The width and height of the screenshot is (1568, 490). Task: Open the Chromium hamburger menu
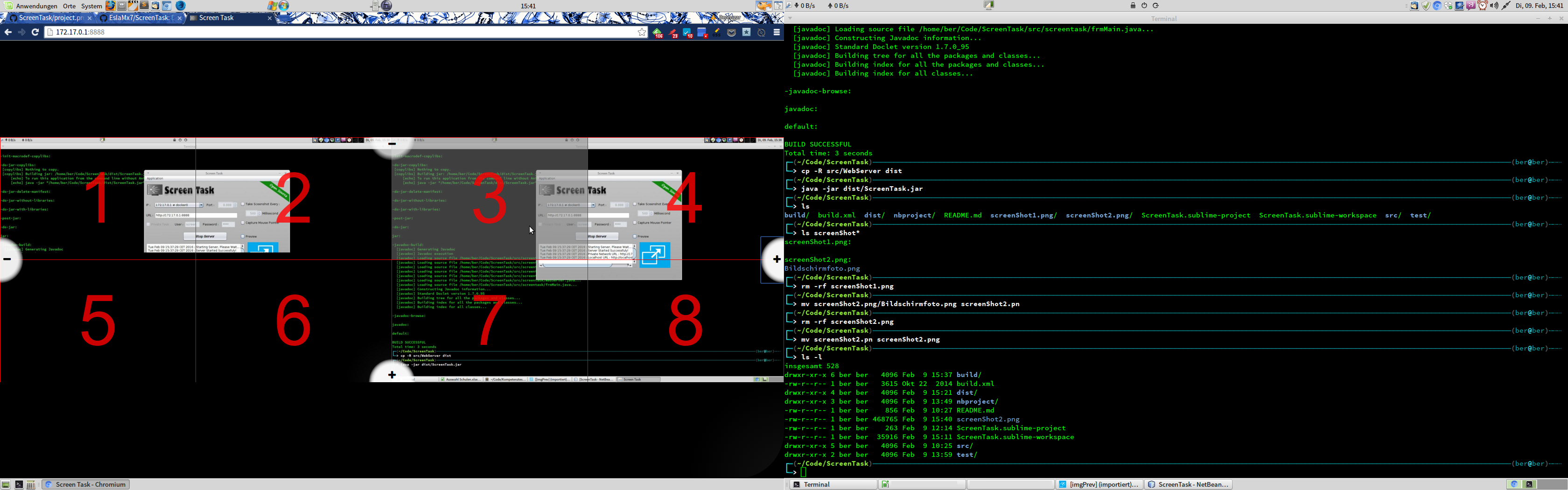pos(777,33)
